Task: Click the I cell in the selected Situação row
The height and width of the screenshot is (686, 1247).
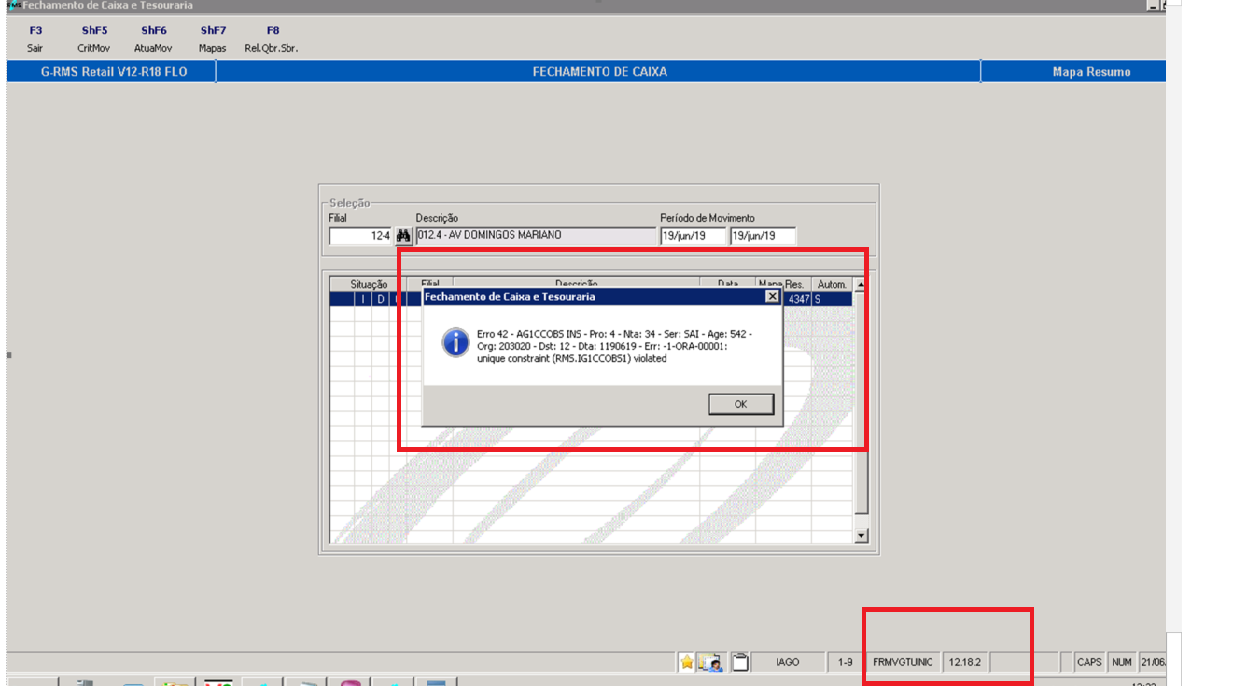Action: point(363,298)
